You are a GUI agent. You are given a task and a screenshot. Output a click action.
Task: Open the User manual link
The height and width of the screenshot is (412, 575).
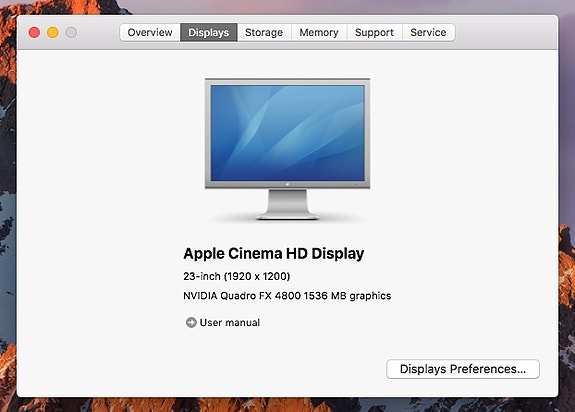coord(230,323)
